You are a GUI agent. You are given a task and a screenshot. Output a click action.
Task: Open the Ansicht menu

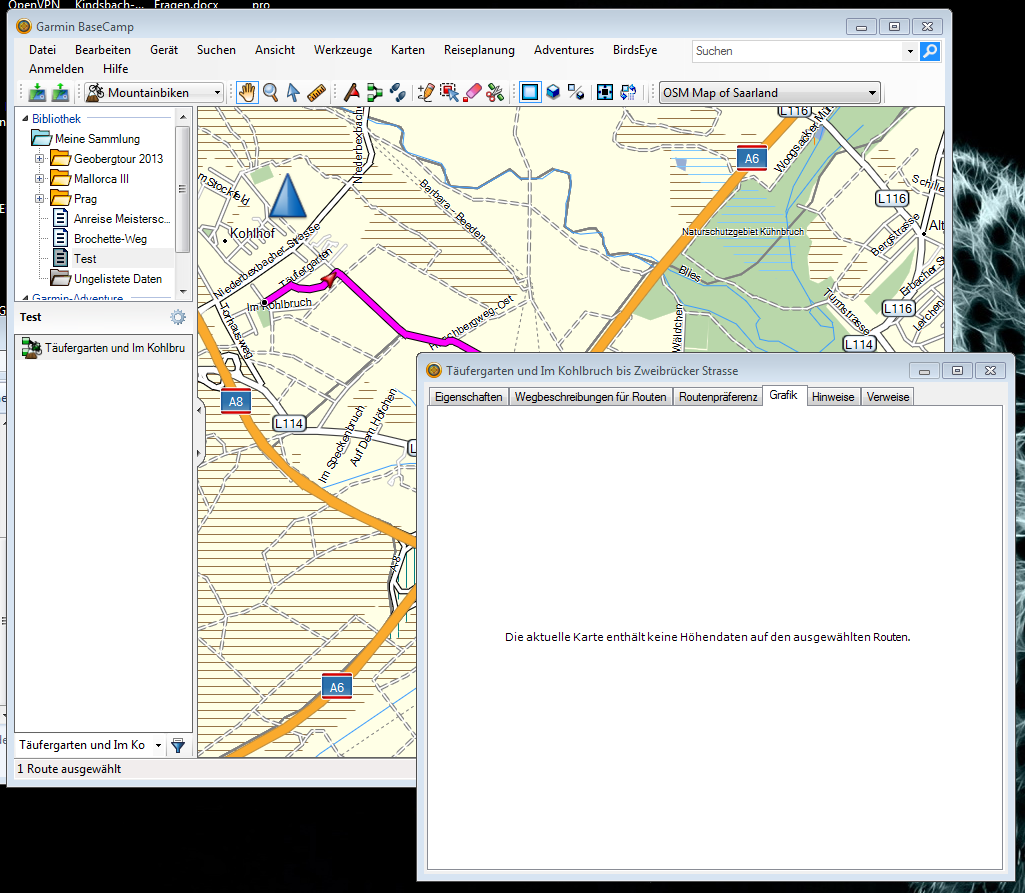pyautogui.click(x=275, y=50)
